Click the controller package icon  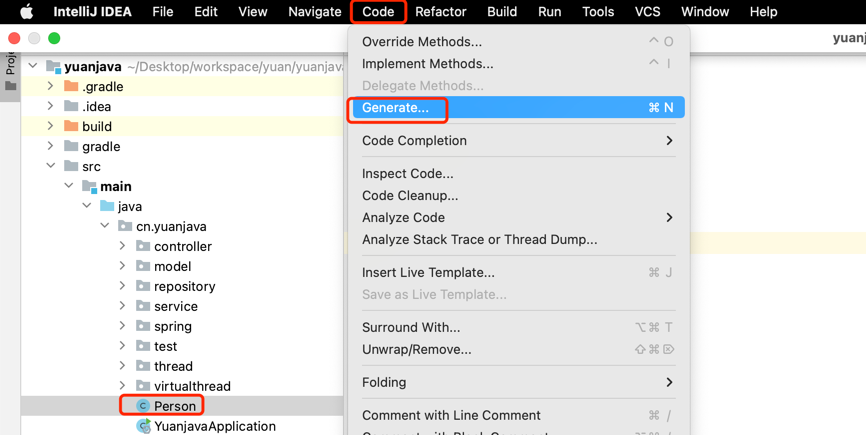click(x=143, y=246)
